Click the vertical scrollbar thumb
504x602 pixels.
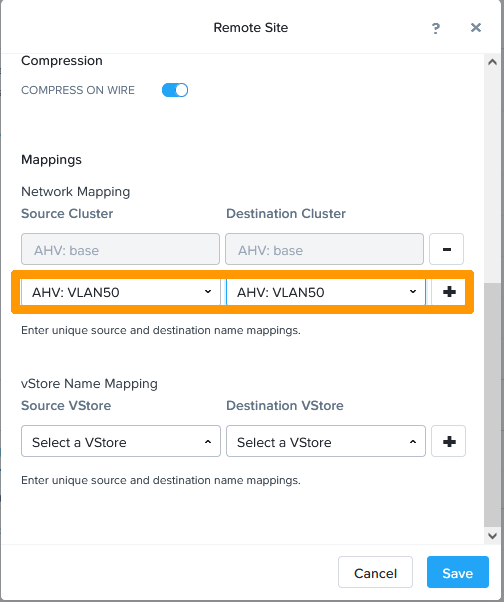point(492,405)
